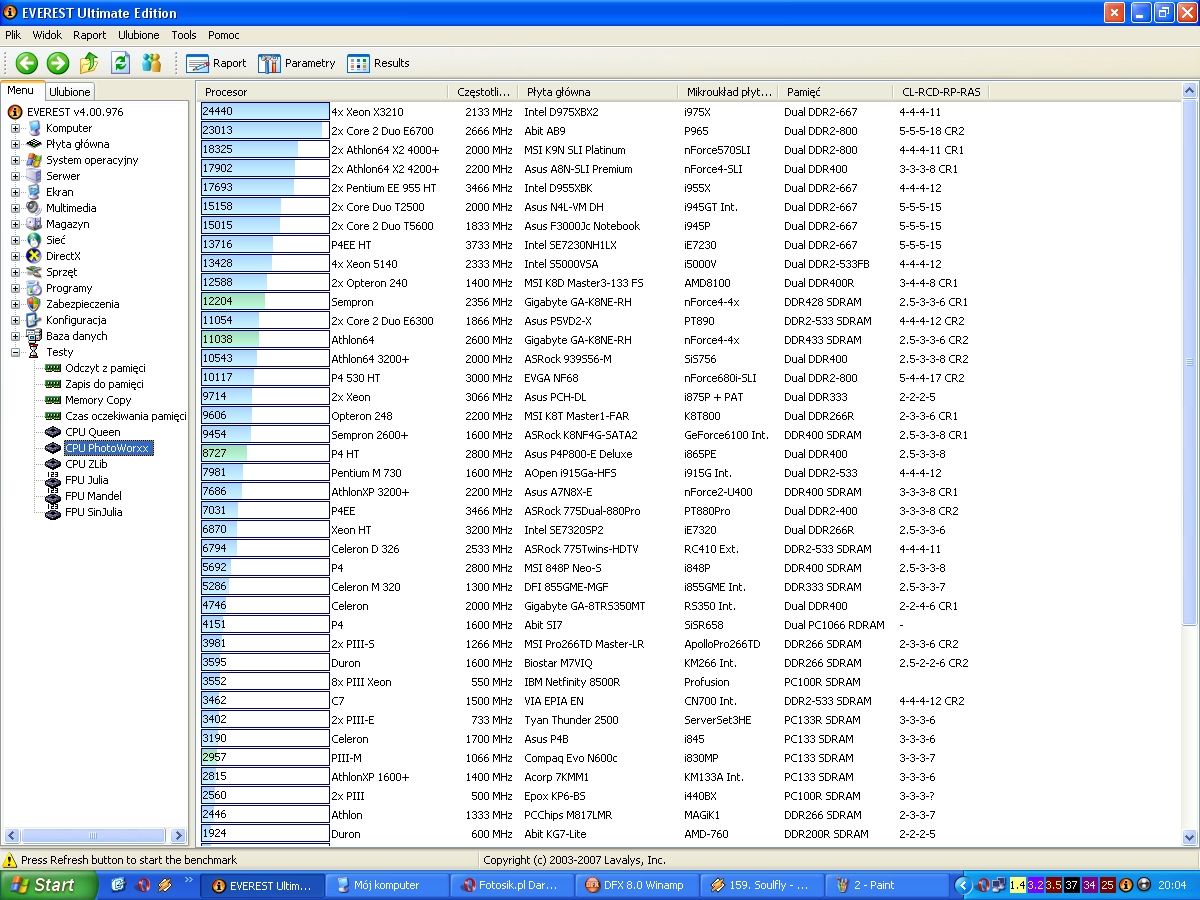Select the Magazyn tree icon
Viewport: 1200px width, 900px height.
pos(35,224)
